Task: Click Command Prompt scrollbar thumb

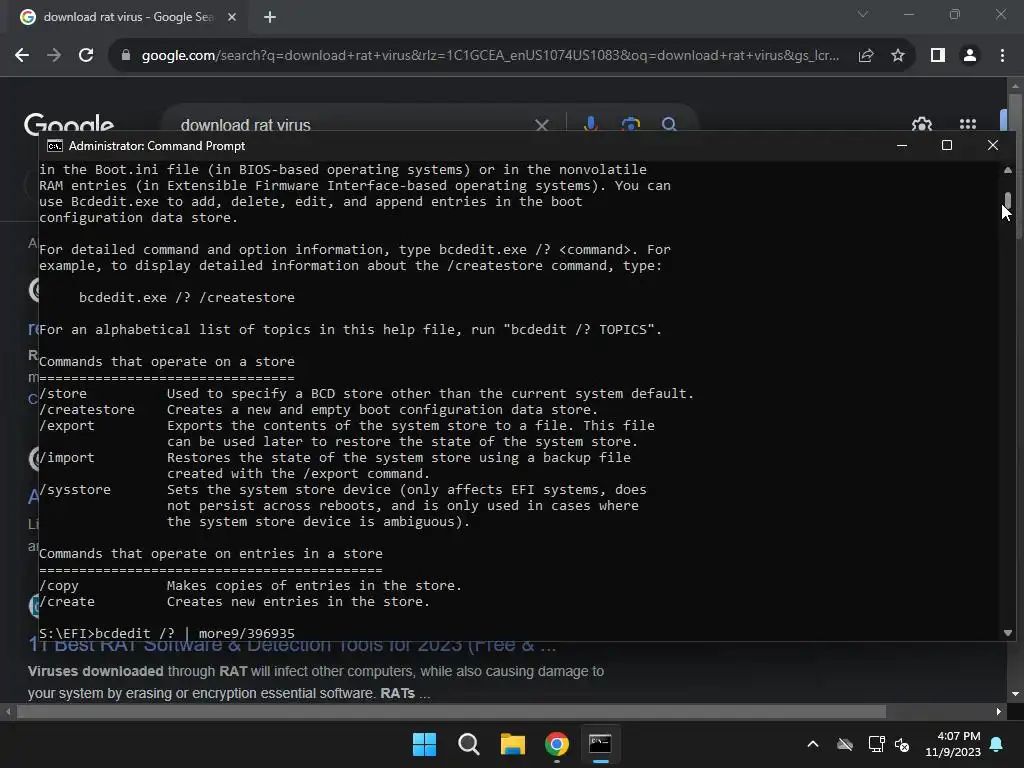Action: coord(1008,200)
